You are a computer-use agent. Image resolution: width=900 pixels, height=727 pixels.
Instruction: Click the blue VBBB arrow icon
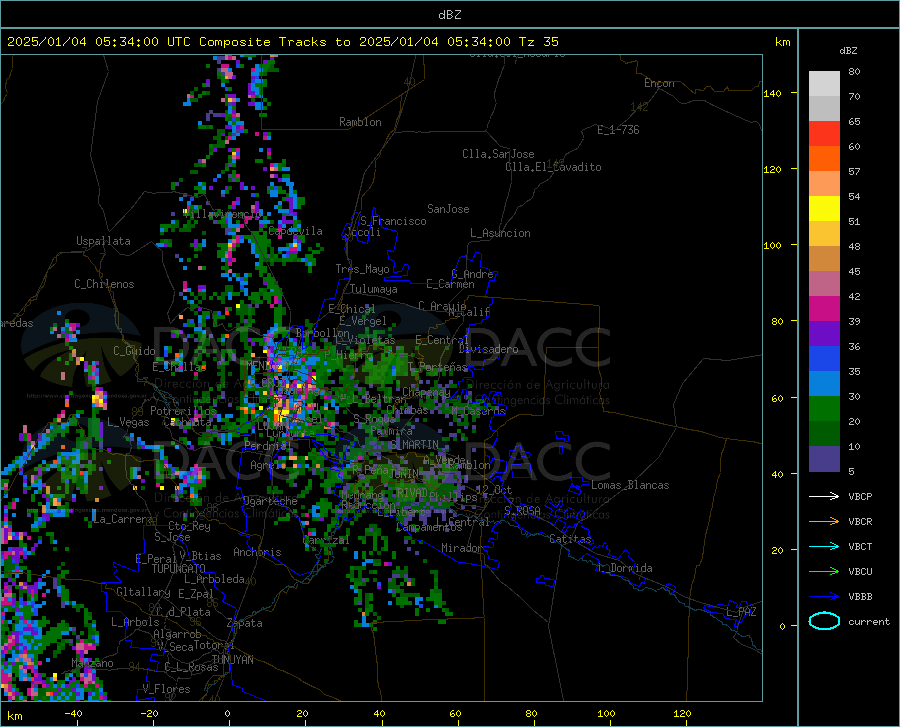(x=824, y=597)
